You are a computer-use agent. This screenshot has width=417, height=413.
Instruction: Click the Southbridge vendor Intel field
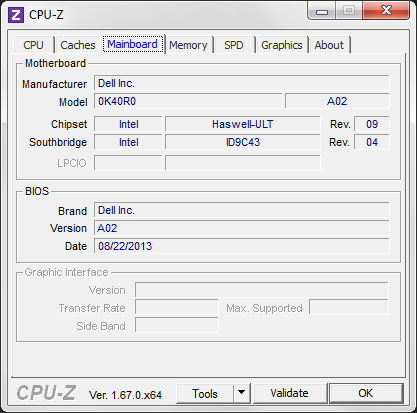coord(128,142)
